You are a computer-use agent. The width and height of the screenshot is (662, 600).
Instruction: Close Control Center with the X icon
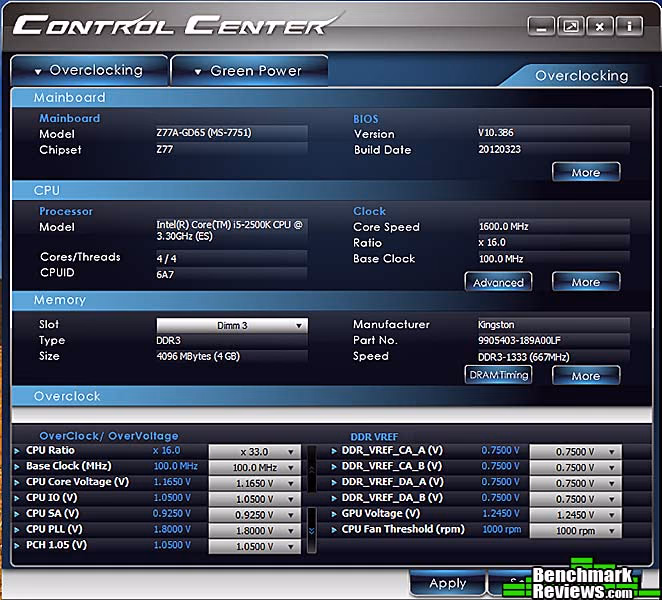pos(600,27)
